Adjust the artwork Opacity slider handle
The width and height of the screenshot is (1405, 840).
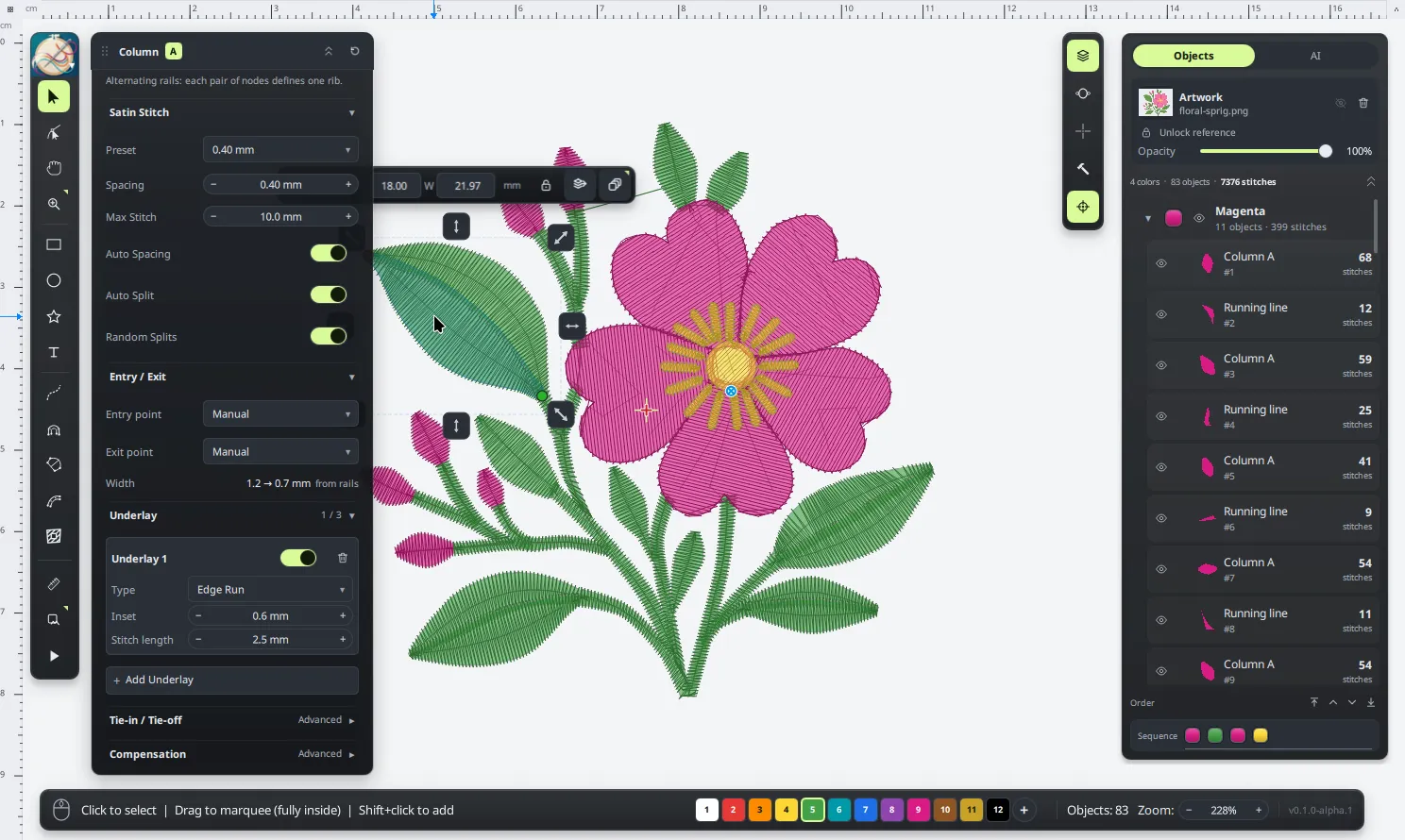1326,151
